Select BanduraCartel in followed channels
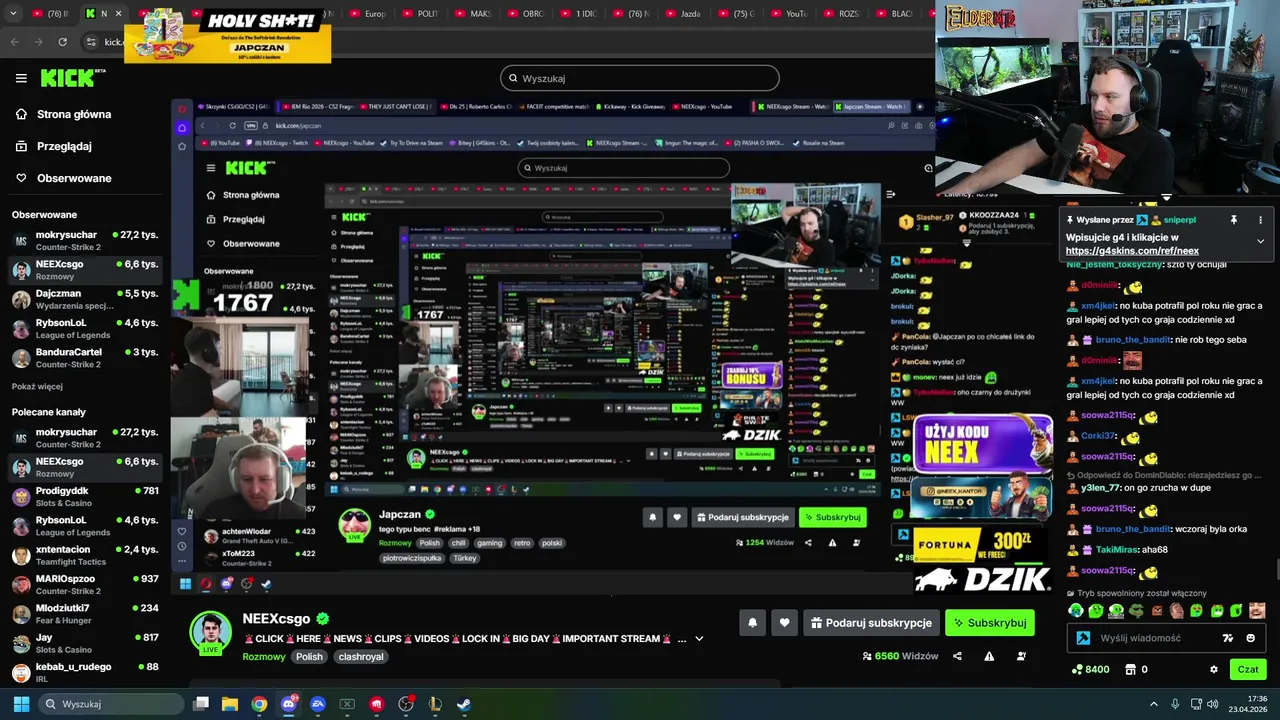The height and width of the screenshot is (720, 1280). tap(85, 358)
